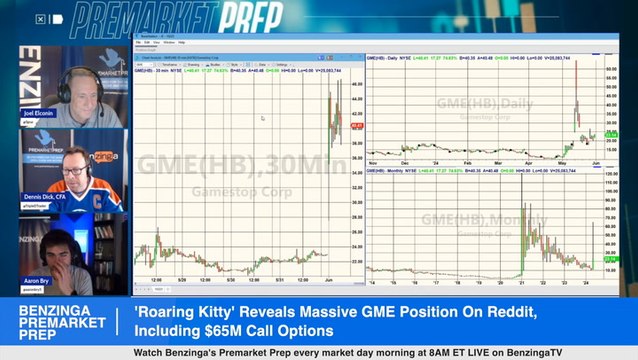Click the white tag icon beside Premarket Prep logo

pyautogui.click(x=58, y=19)
